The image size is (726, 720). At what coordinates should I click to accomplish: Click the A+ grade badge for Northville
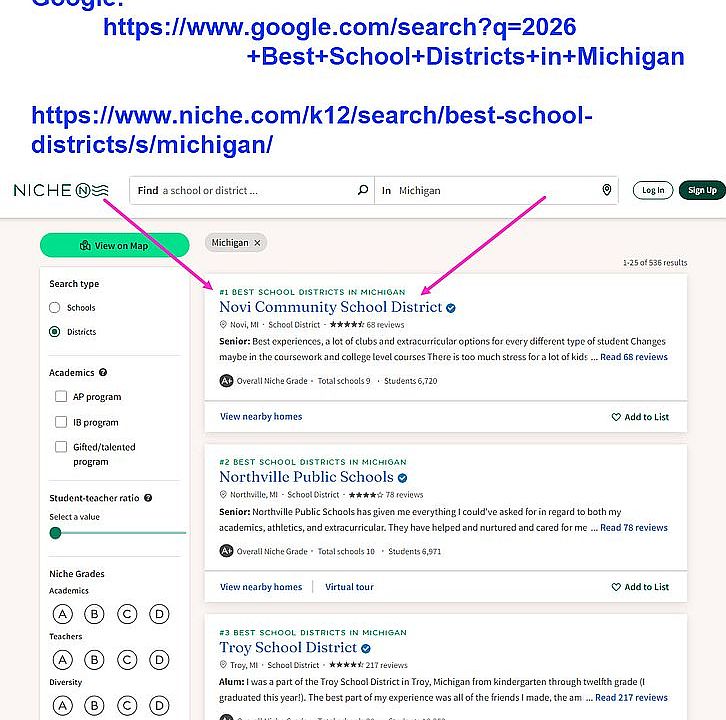tap(226, 551)
